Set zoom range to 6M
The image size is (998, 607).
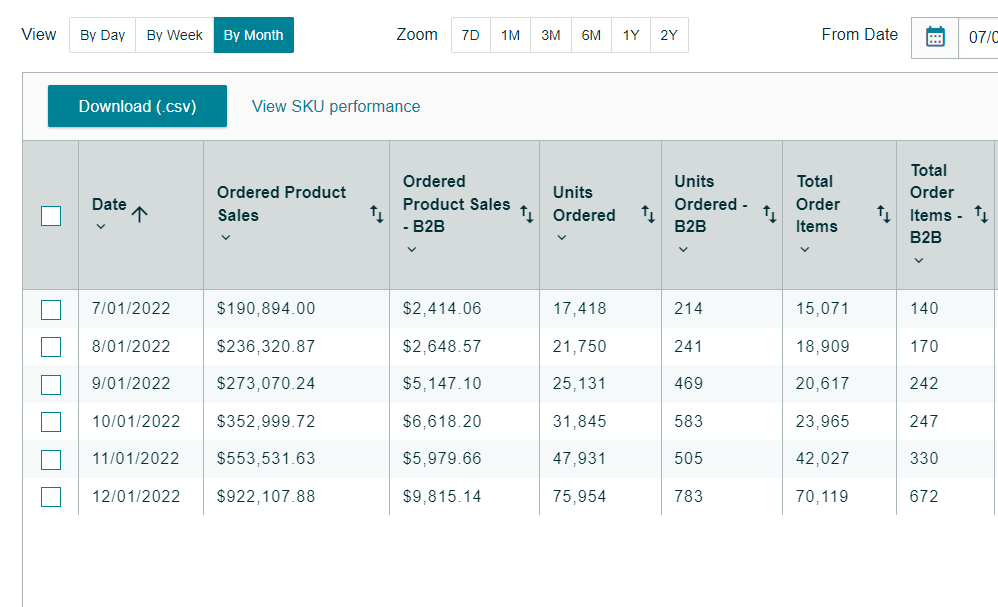[x=591, y=35]
